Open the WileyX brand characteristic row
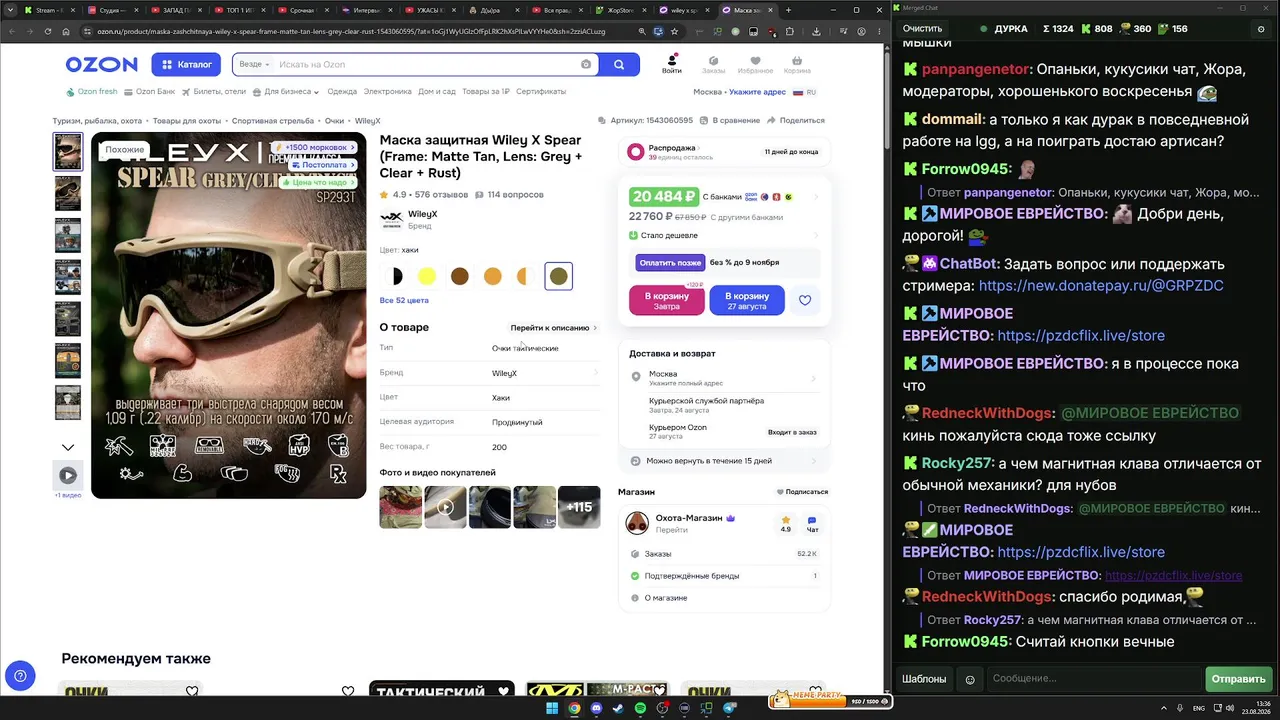Image resolution: width=1280 pixels, height=720 pixels. pyautogui.click(x=490, y=373)
